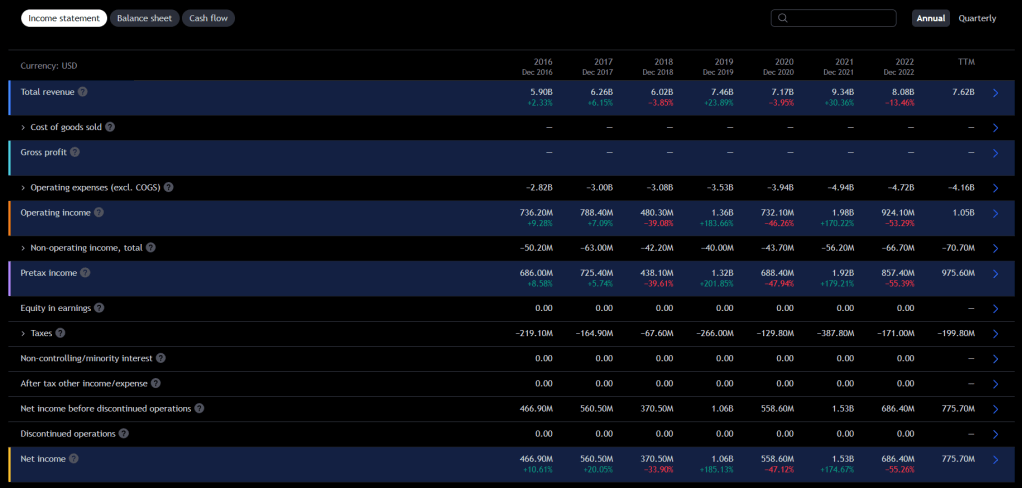Click the help icon beside Total revenue

coord(83,92)
